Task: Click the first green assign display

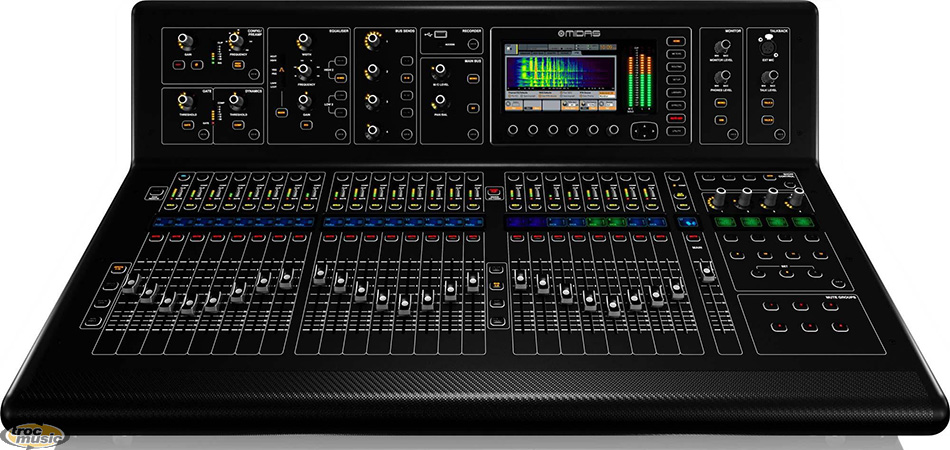Action: [x=724, y=222]
